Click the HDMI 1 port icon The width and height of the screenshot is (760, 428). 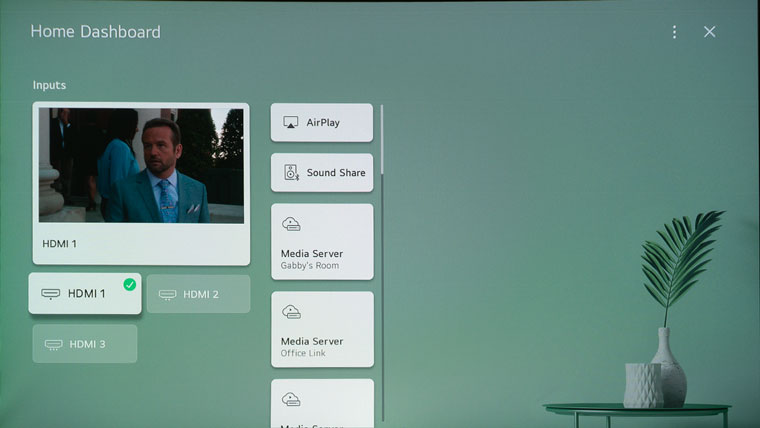pos(50,294)
